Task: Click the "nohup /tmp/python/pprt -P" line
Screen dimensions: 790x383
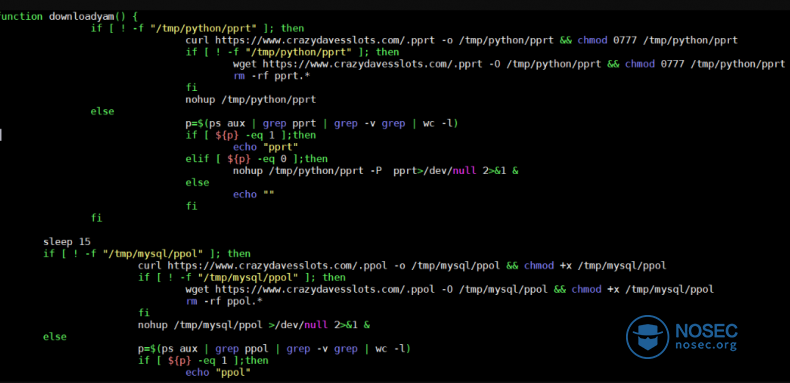Action: pyautogui.click(x=375, y=171)
